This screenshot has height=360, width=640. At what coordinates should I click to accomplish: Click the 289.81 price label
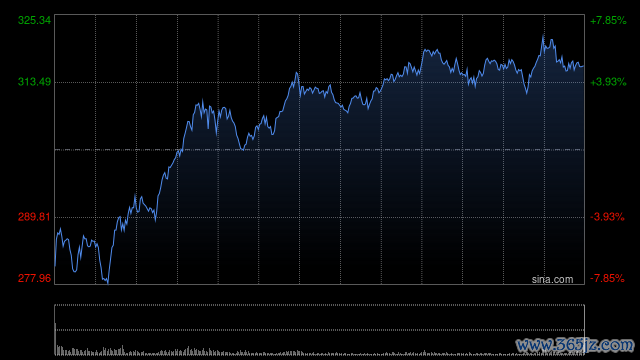coord(34,217)
